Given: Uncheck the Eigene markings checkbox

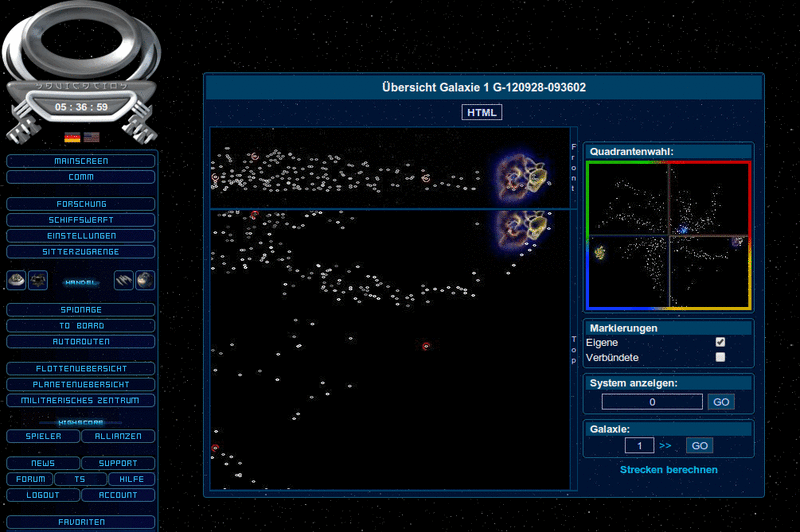Looking at the screenshot, I should [x=720, y=342].
